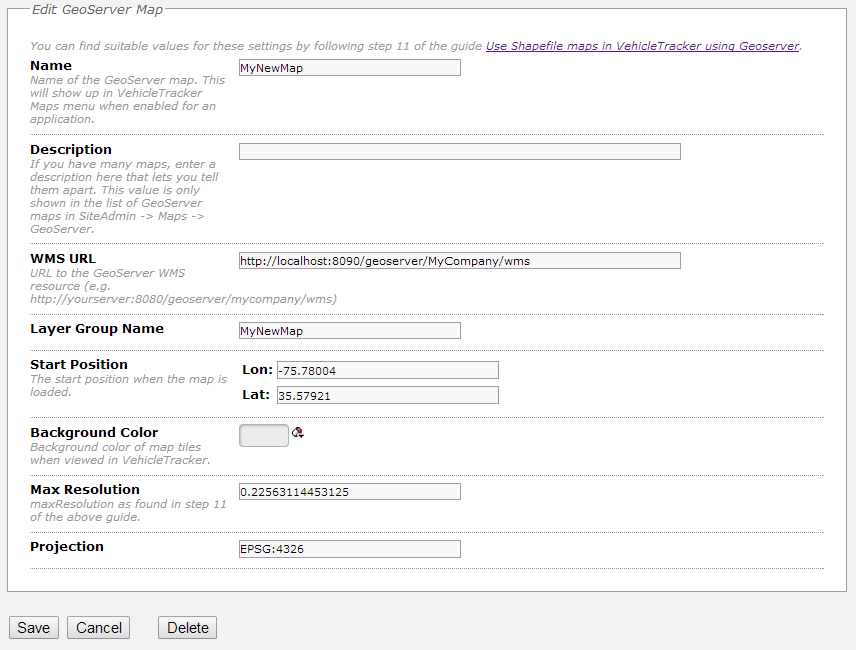Screen dimensions: 856x650
Task: Click the Background Color swatch box
Action: tap(263, 435)
